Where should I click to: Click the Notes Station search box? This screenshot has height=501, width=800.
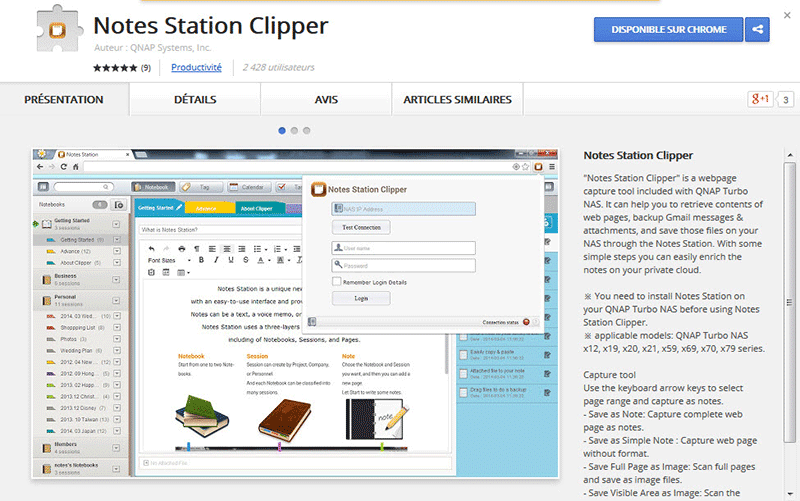click(x=83, y=187)
